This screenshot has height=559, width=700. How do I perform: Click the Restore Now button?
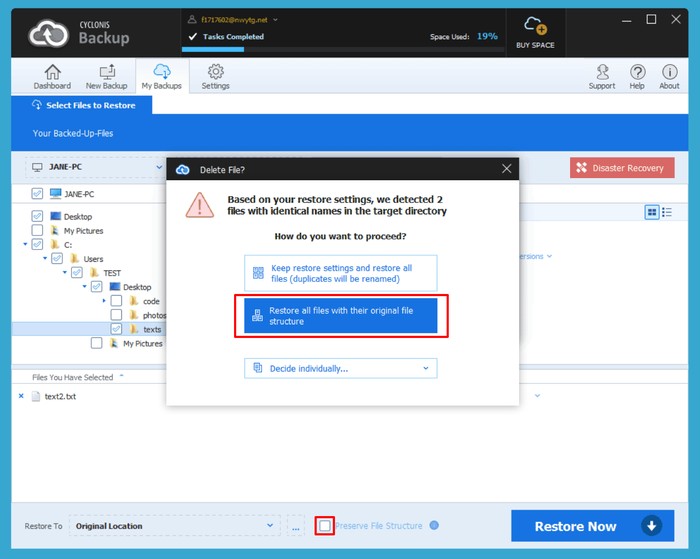pyautogui.click(x=586, y=526)
